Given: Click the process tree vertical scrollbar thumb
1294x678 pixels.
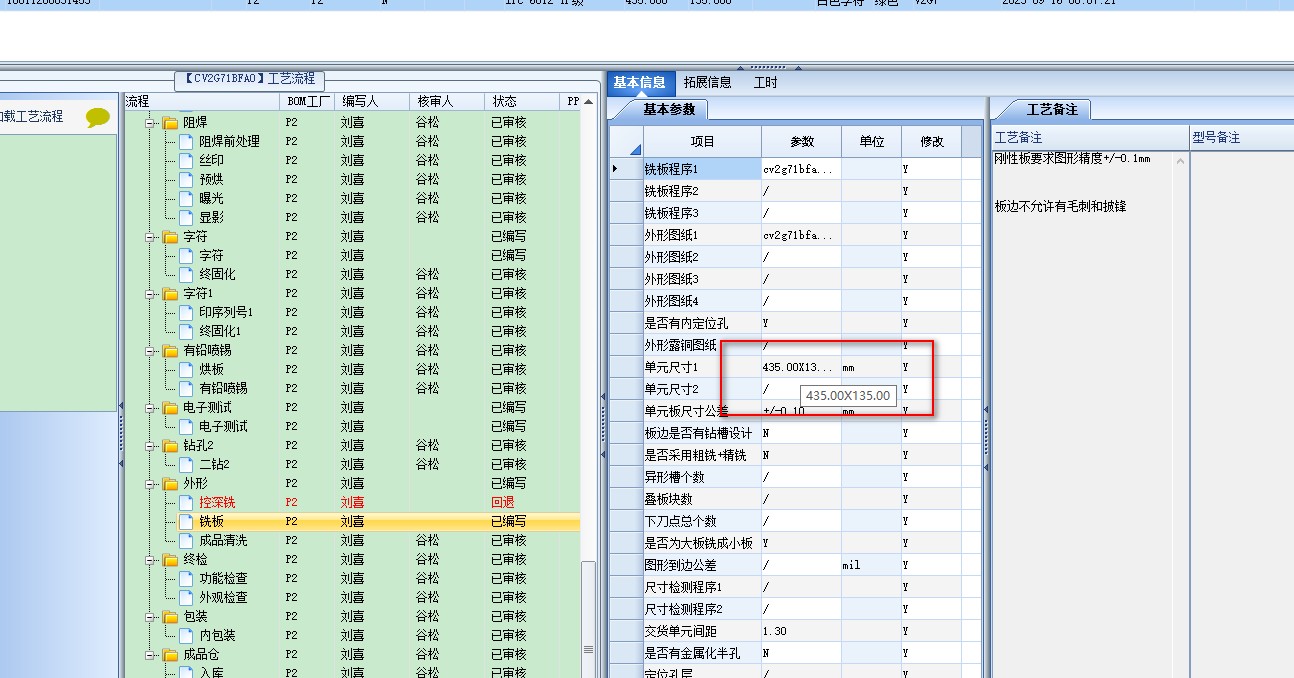Looking at the screenshot, I should (589, 619).
